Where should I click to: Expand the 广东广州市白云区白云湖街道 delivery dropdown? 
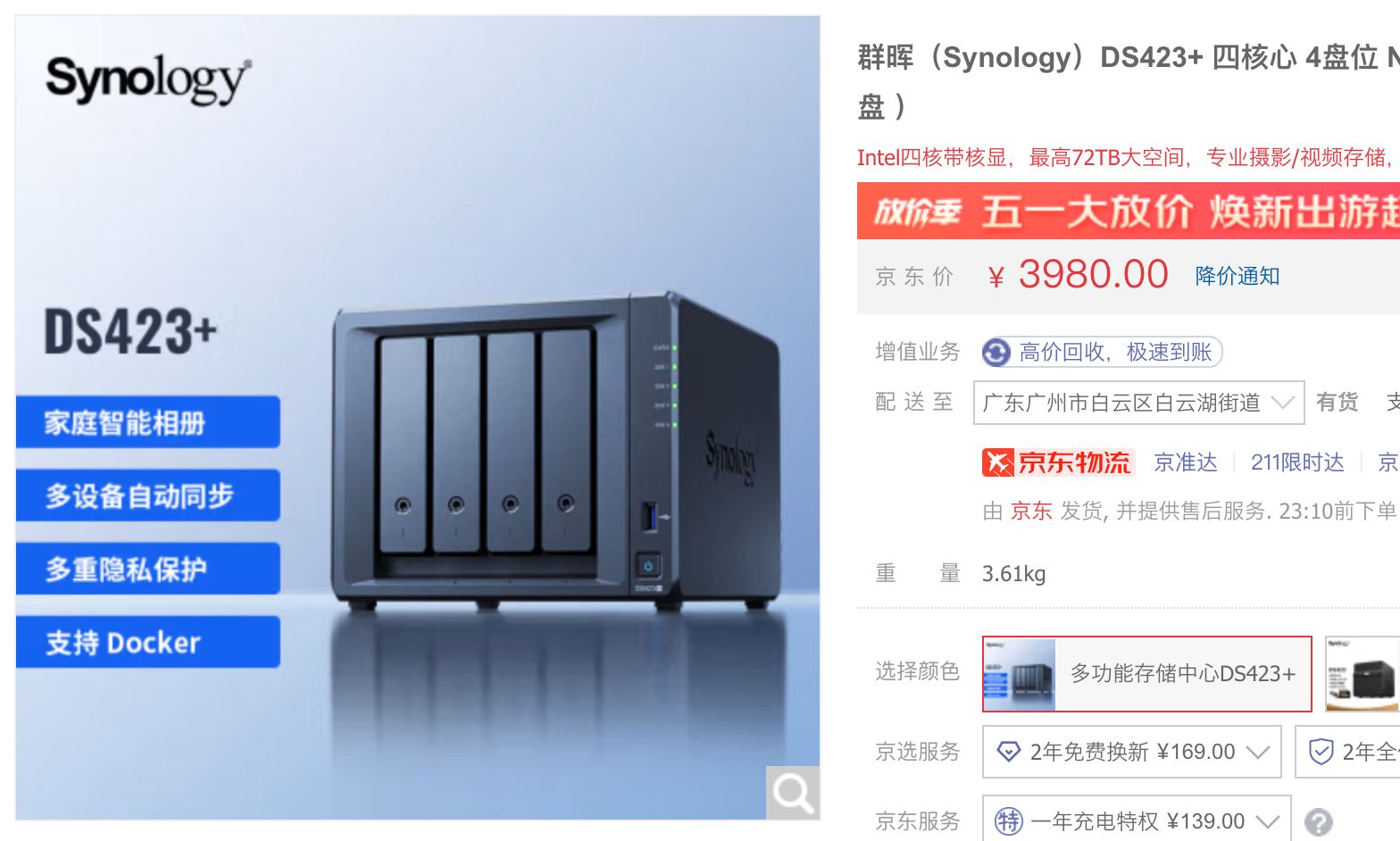[x=1138, y=403]
